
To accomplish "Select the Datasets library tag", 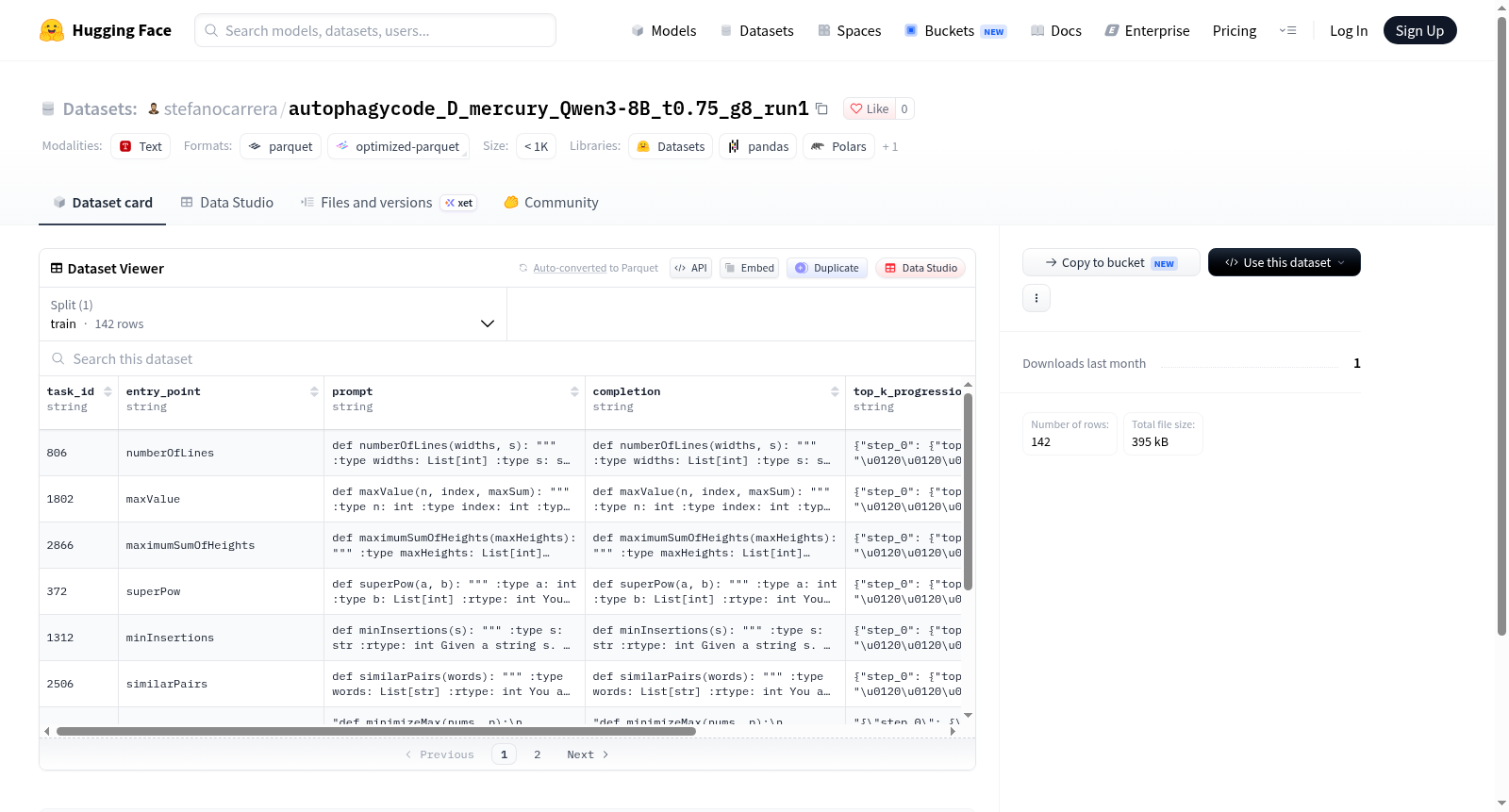I will pos(671,146).
